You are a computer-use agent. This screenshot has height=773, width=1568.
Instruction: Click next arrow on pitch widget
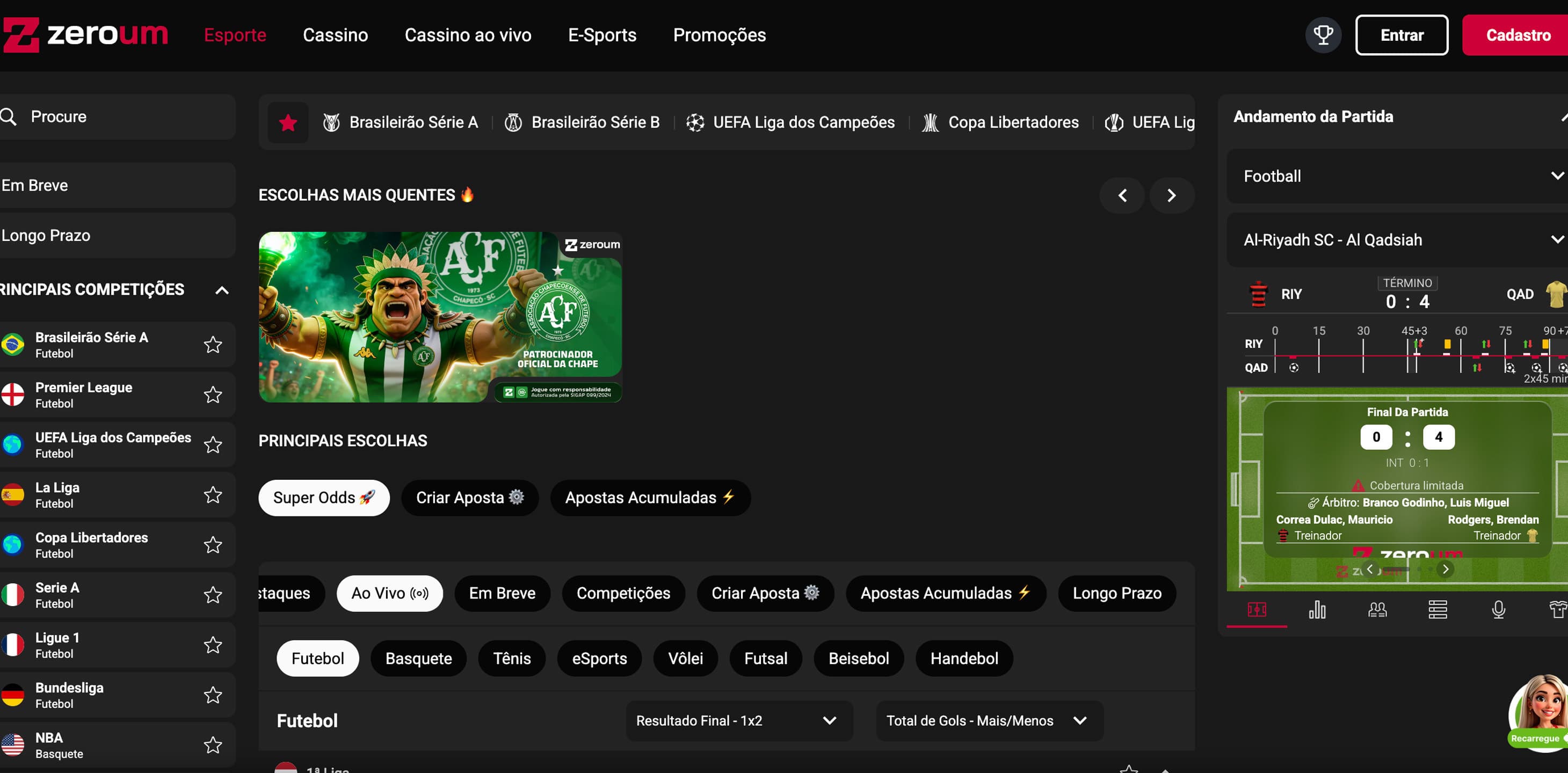pos(1446,569)
